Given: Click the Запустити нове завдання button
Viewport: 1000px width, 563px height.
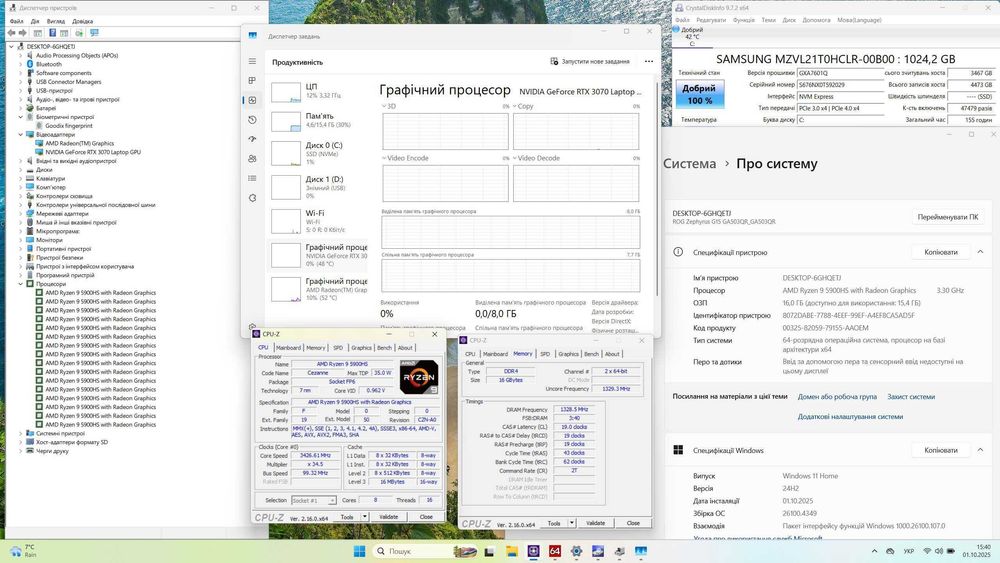Looking at the screenshot, I should tap(590, 61).
